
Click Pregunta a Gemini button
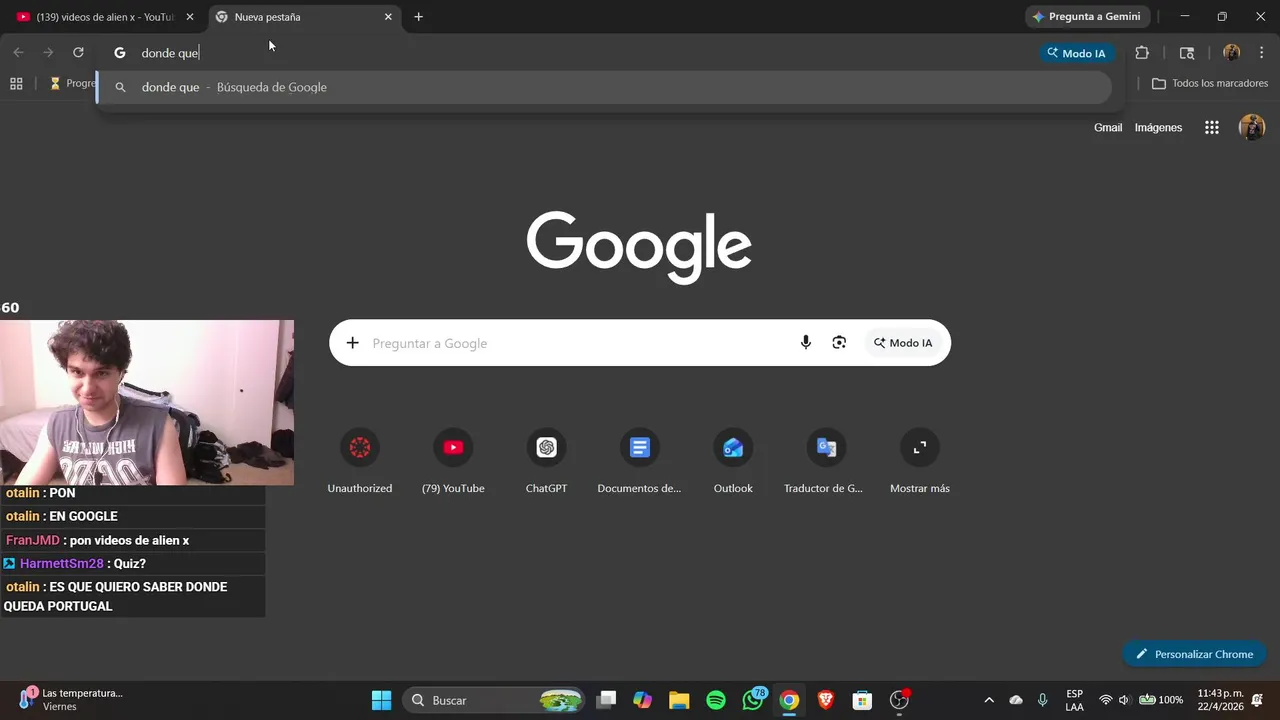click(1087, 17)
